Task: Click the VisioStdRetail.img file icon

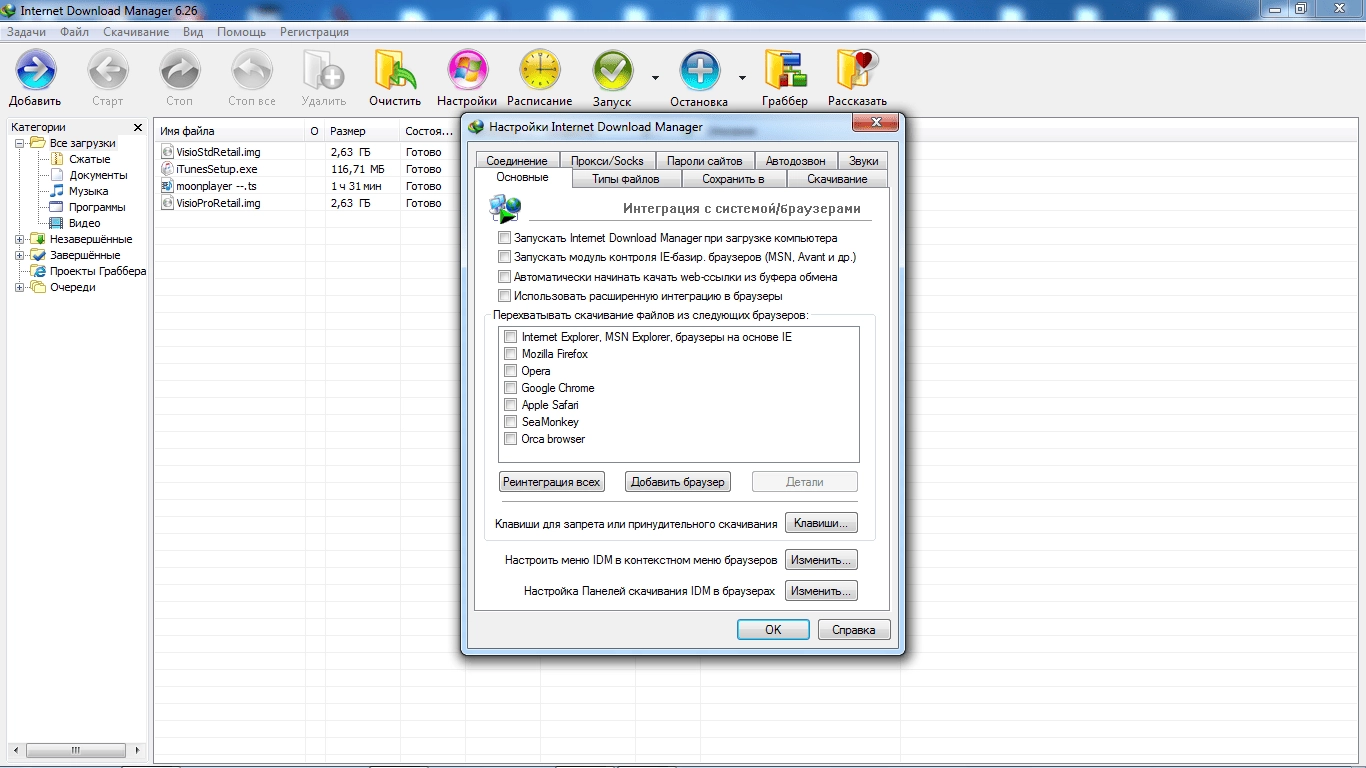Action: coord(167,152)
